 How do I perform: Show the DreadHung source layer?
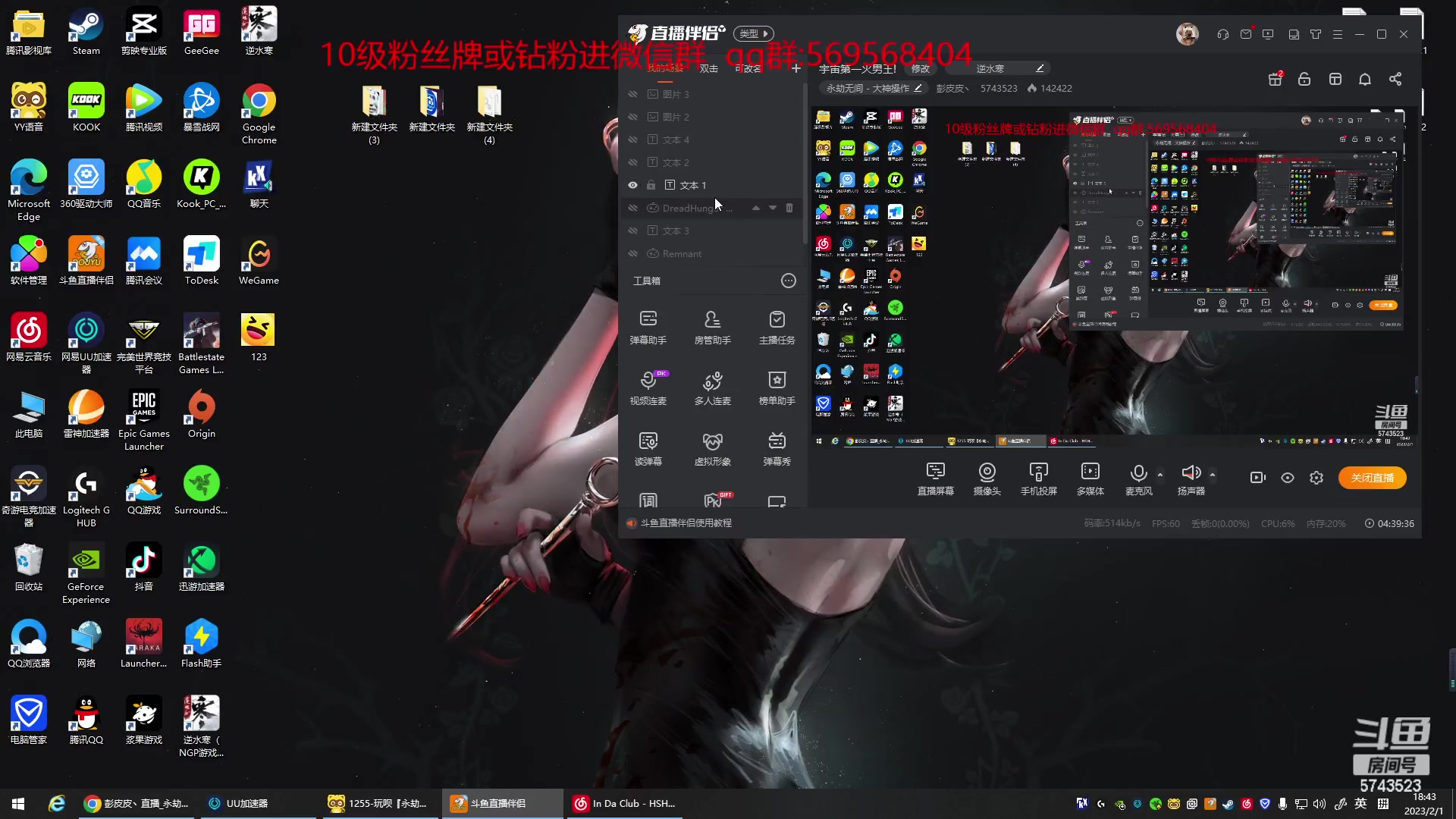(632, 208)
